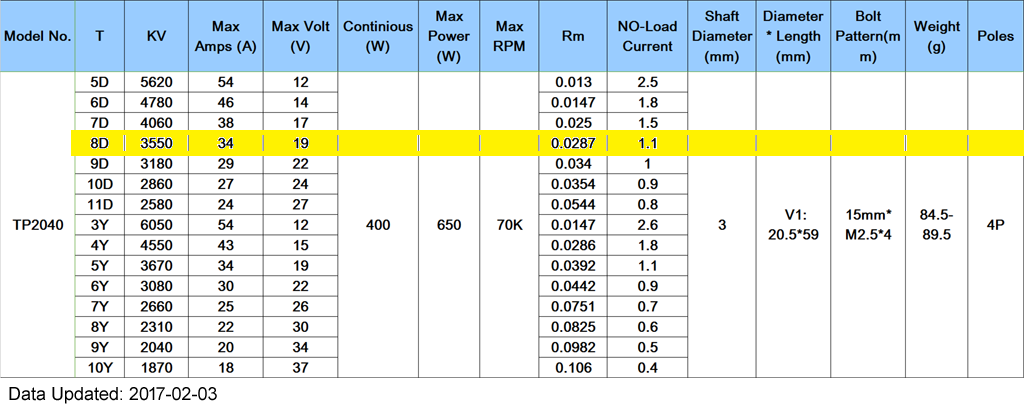Click Rm value "0.0392"
Screen dimensions: 1024x408
point(572,265)
